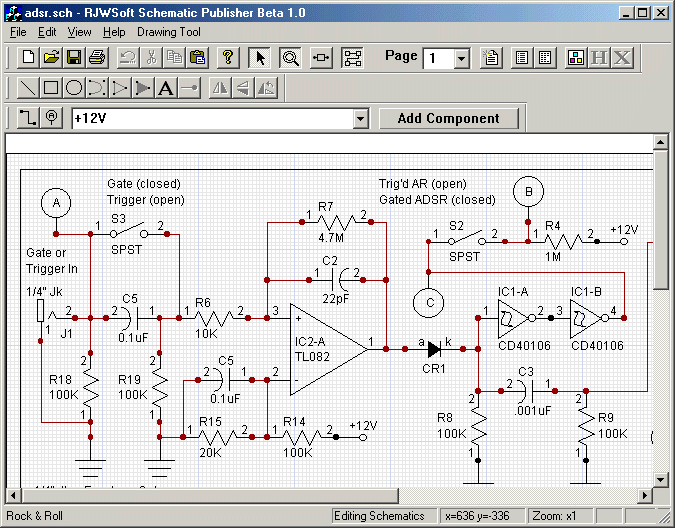Viewport: 675px width, 528px height.
Task: Click the Add Component button
Action: (448, 119)
